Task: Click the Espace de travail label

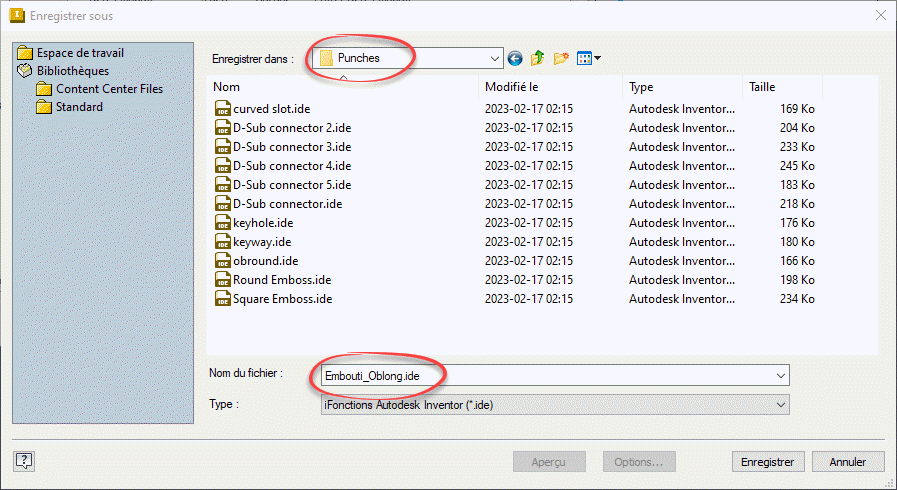Action: click(80, 53)
